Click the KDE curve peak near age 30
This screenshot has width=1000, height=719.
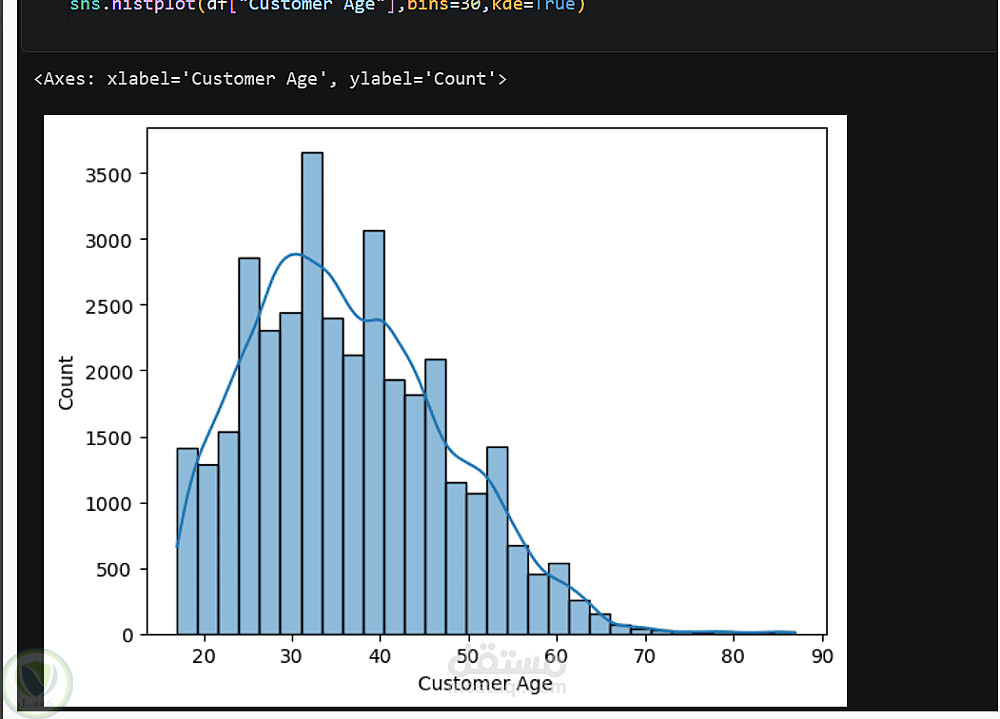click(296, 254)
